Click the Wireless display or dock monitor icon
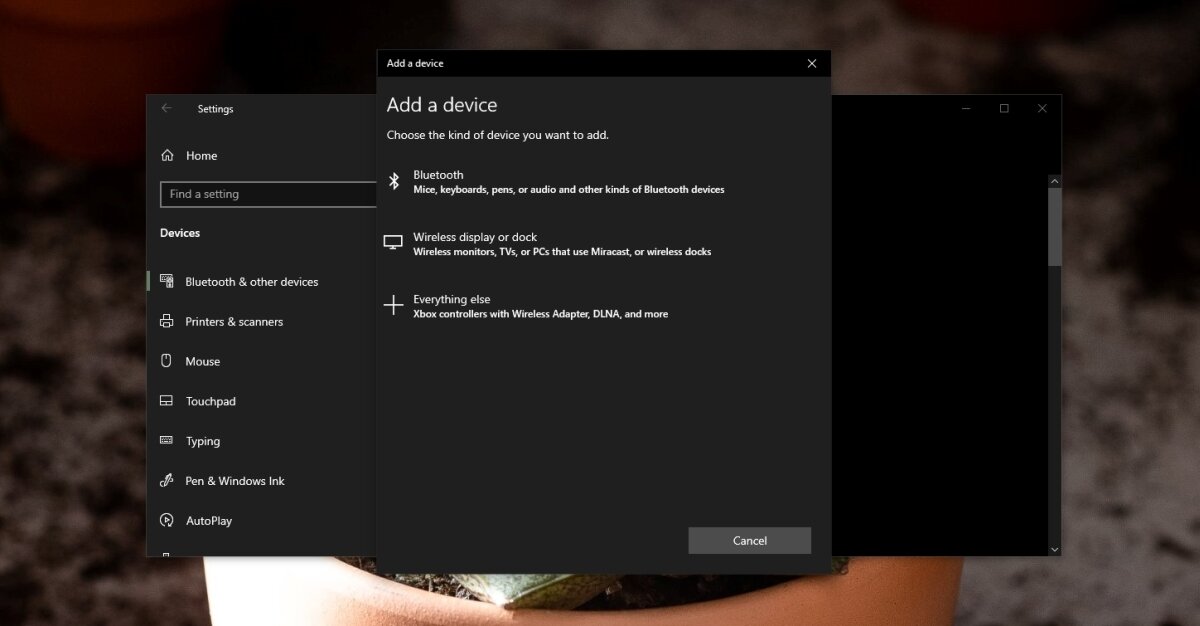Screen dimensions: 1200x626 coord(393,242)
